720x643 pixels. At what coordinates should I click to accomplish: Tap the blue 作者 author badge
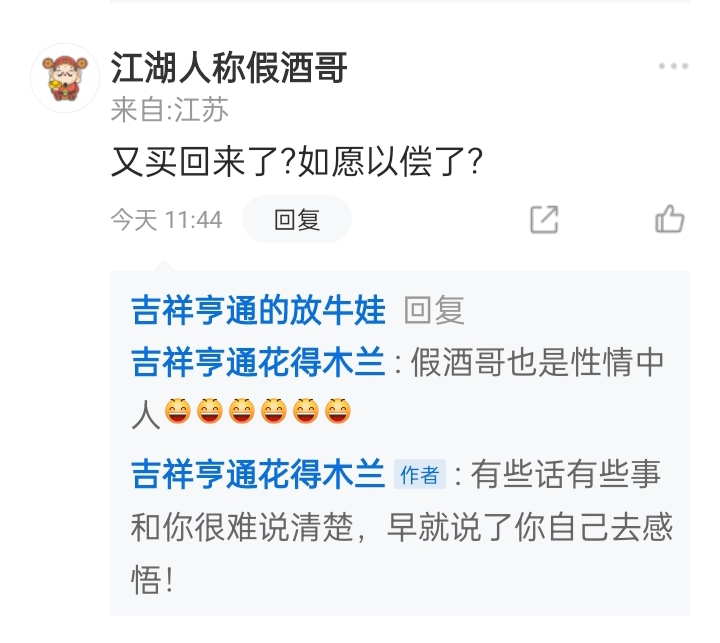pyautogui.click(x=420, y=474)
